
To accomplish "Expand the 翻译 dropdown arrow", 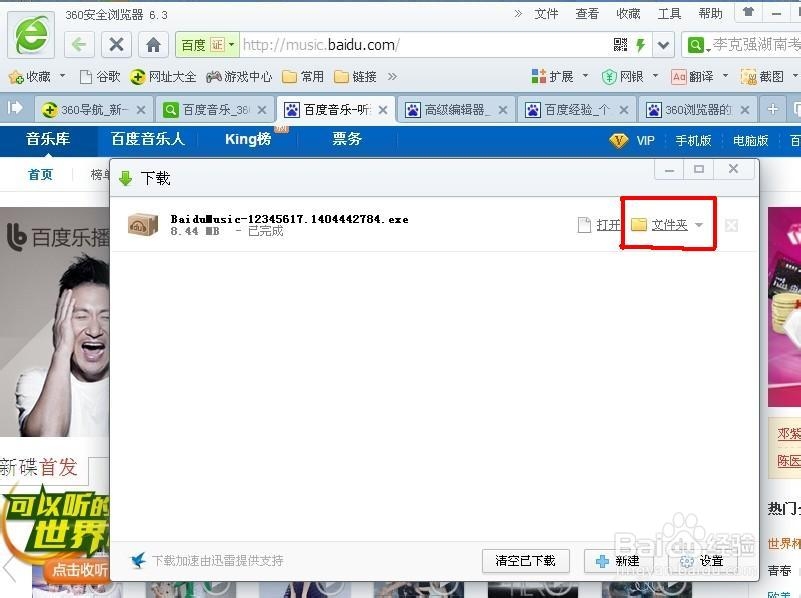I will click(725, 76).
